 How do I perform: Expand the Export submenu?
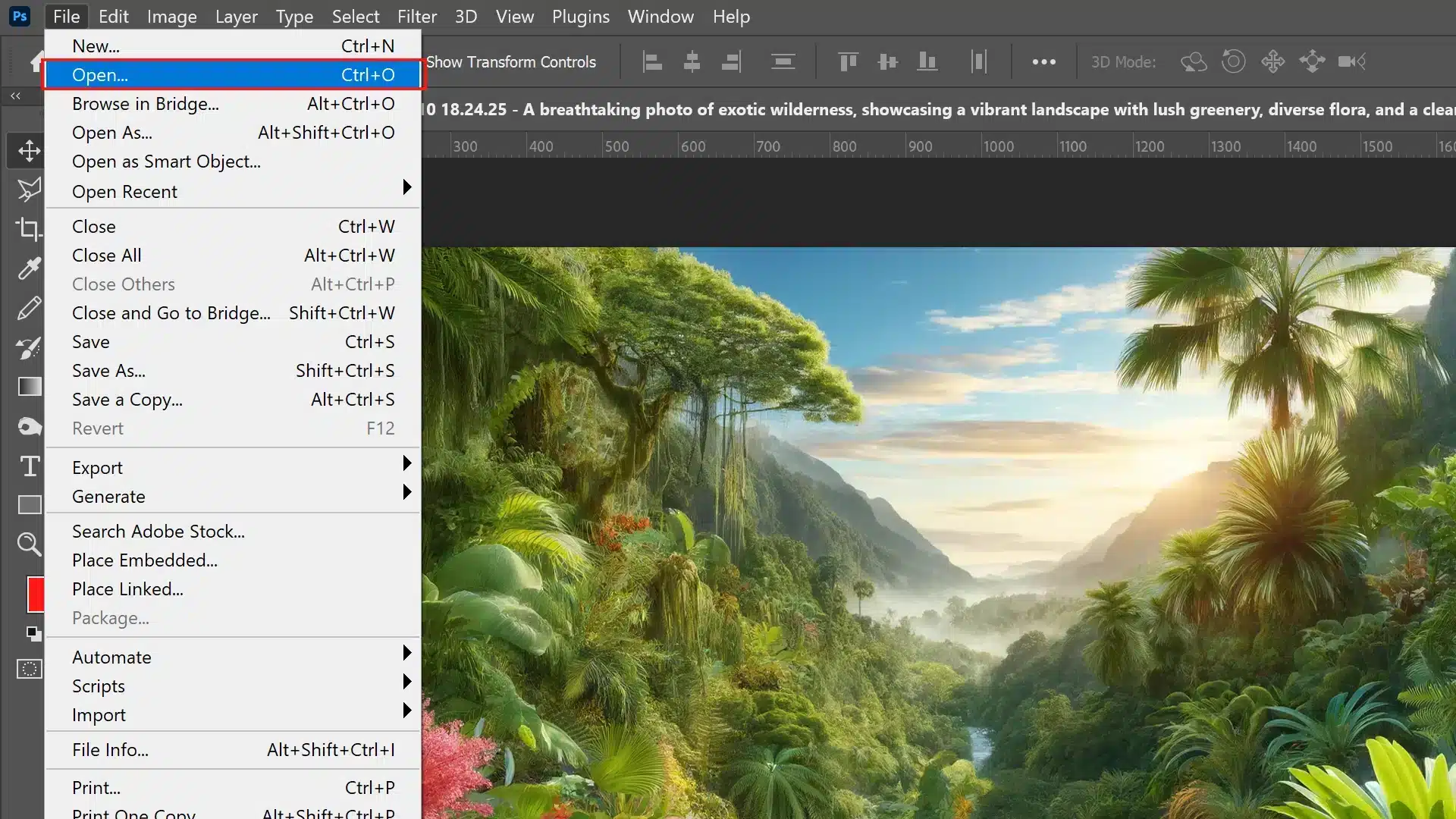[x=233, y=467]
